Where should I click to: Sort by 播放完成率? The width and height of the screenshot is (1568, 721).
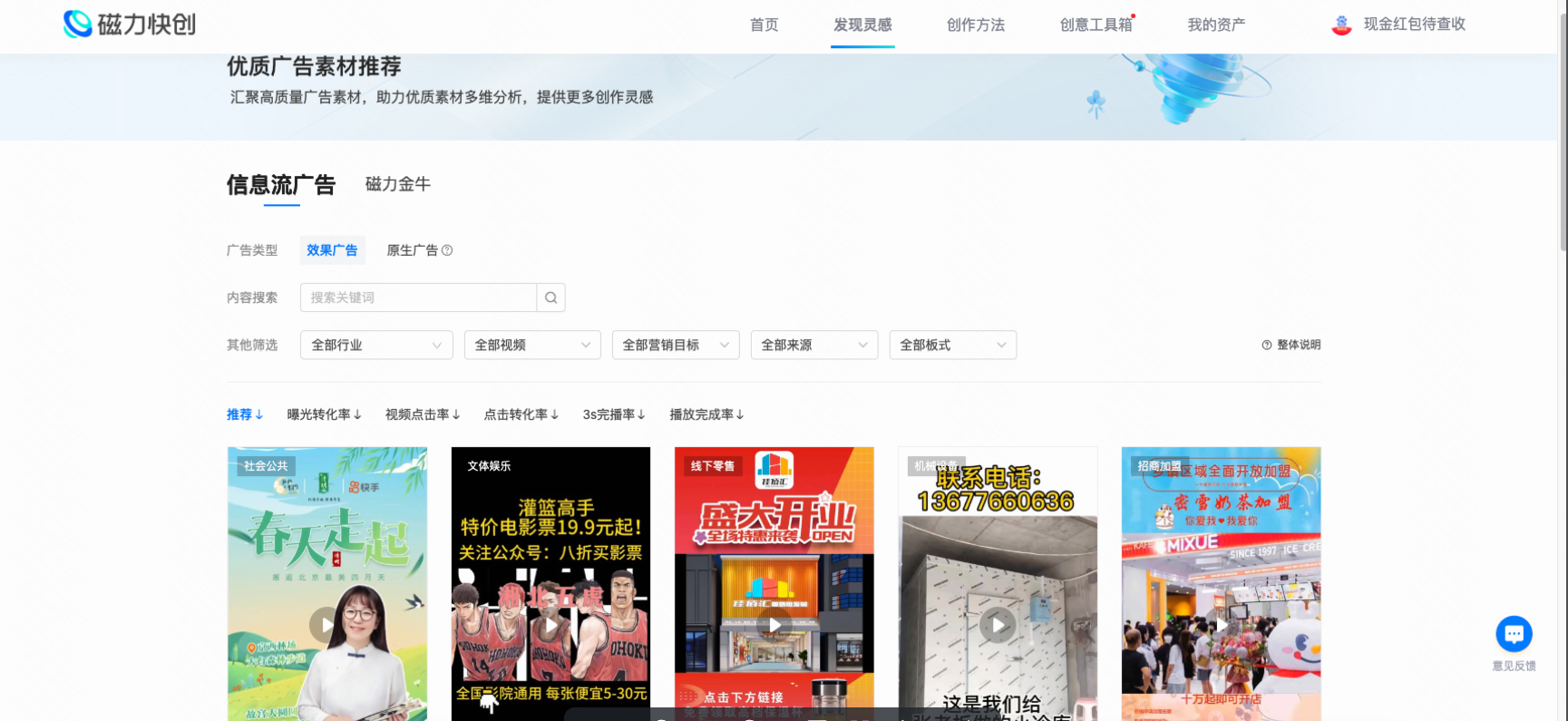706,414
